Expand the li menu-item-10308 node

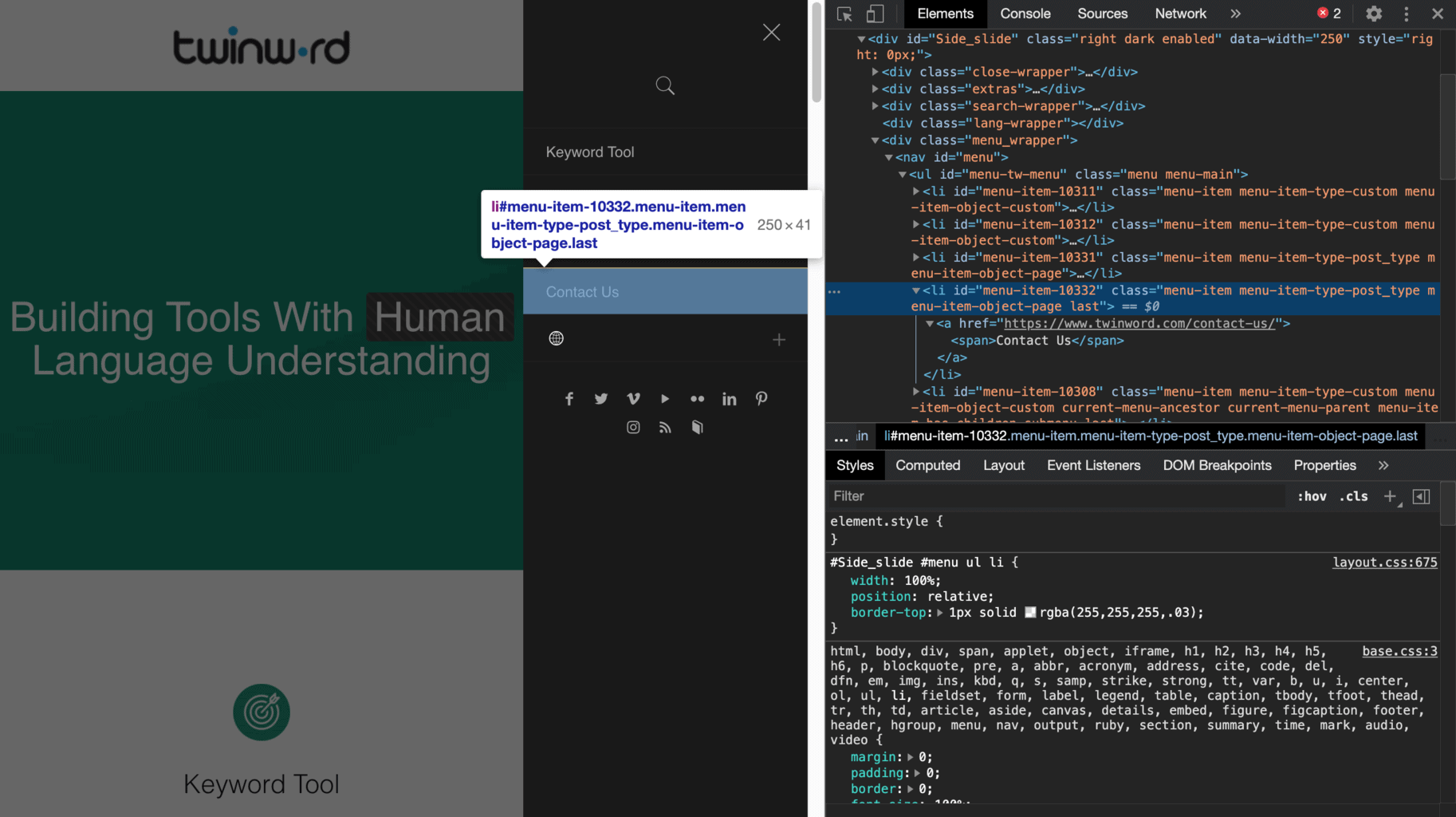click(x=915, y=391)
